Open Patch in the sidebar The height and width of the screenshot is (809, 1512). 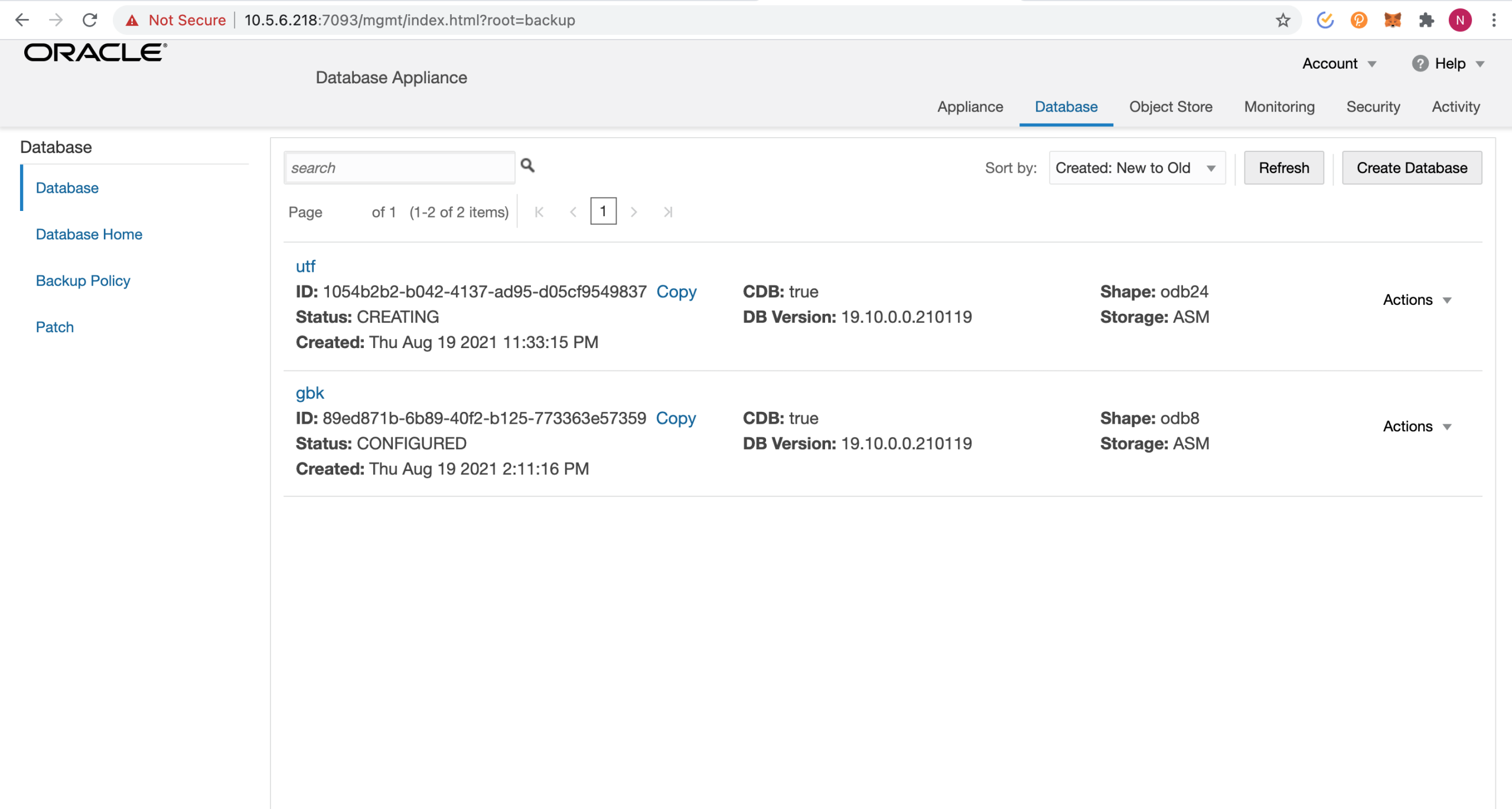coord(54,327)
